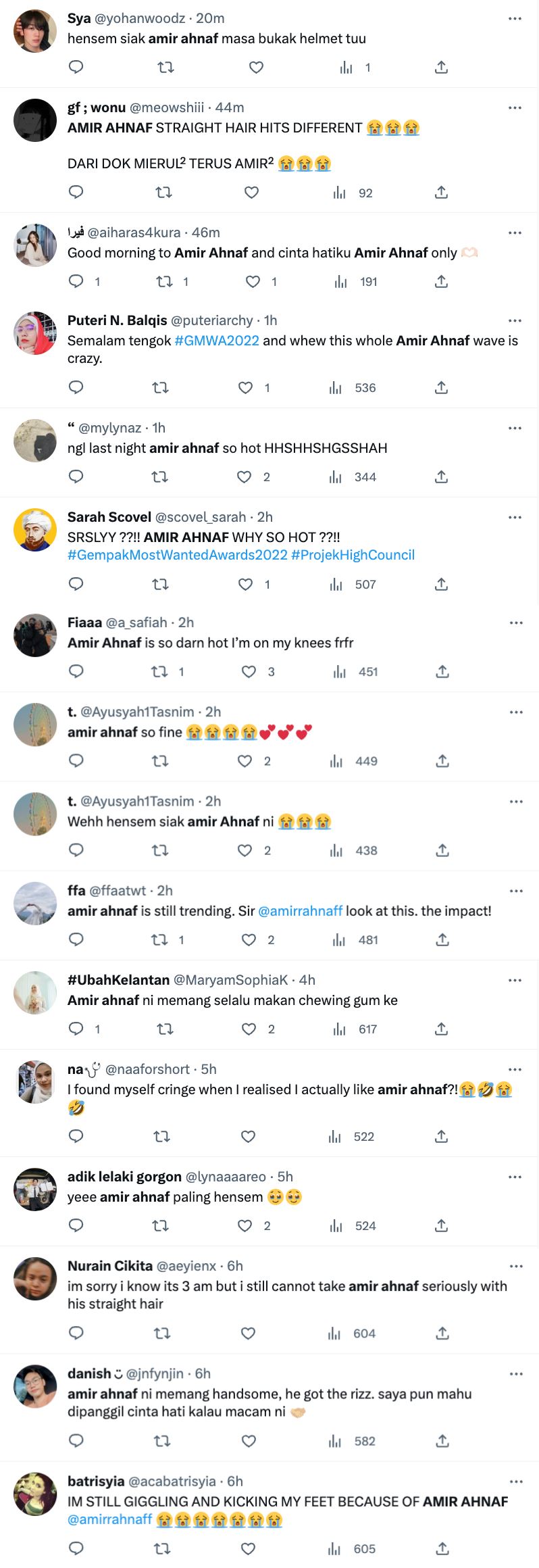Share Fiaaa's tweet via the share icon
The height and width of the screenshot is (1568, 539).
tap(442, 672)
